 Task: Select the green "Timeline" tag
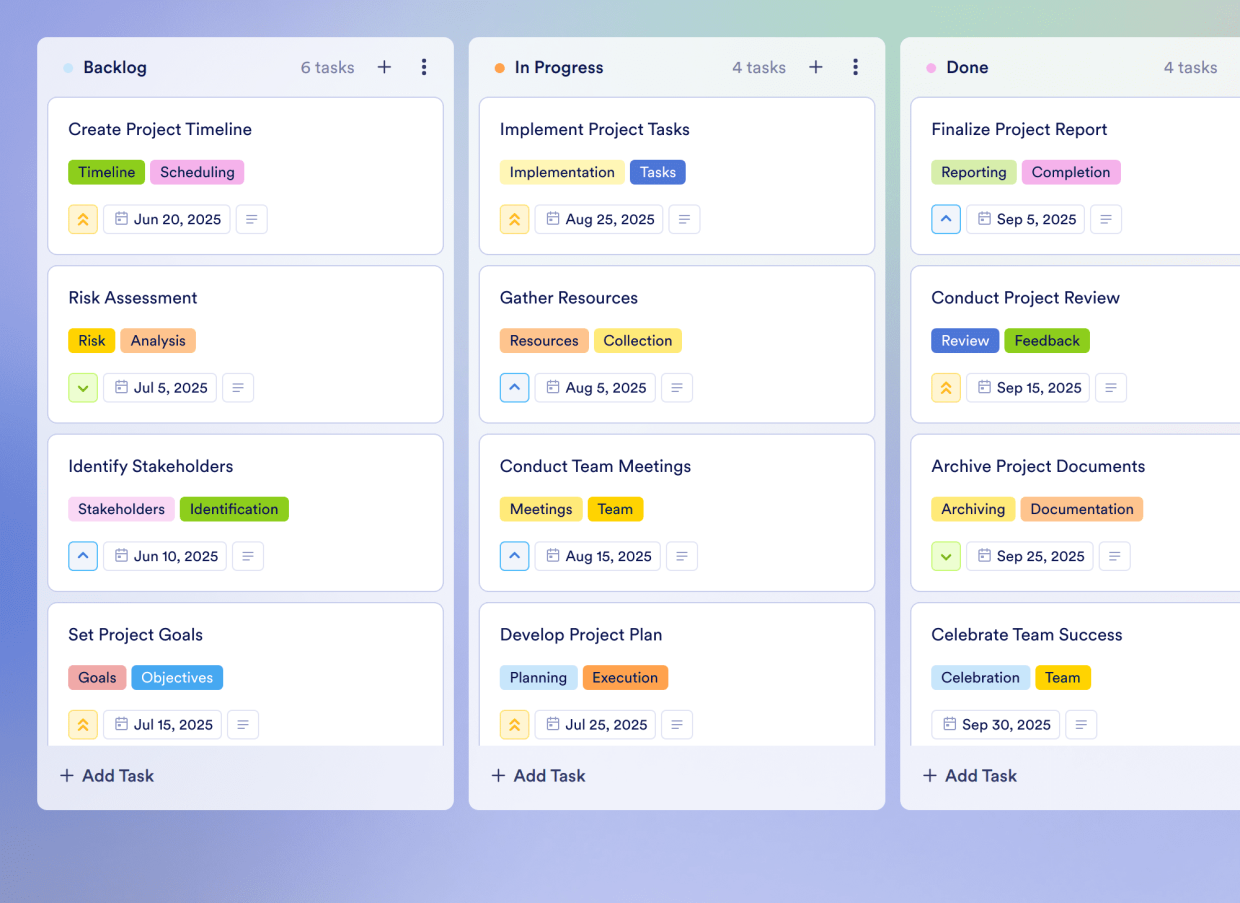click(106, 172)
